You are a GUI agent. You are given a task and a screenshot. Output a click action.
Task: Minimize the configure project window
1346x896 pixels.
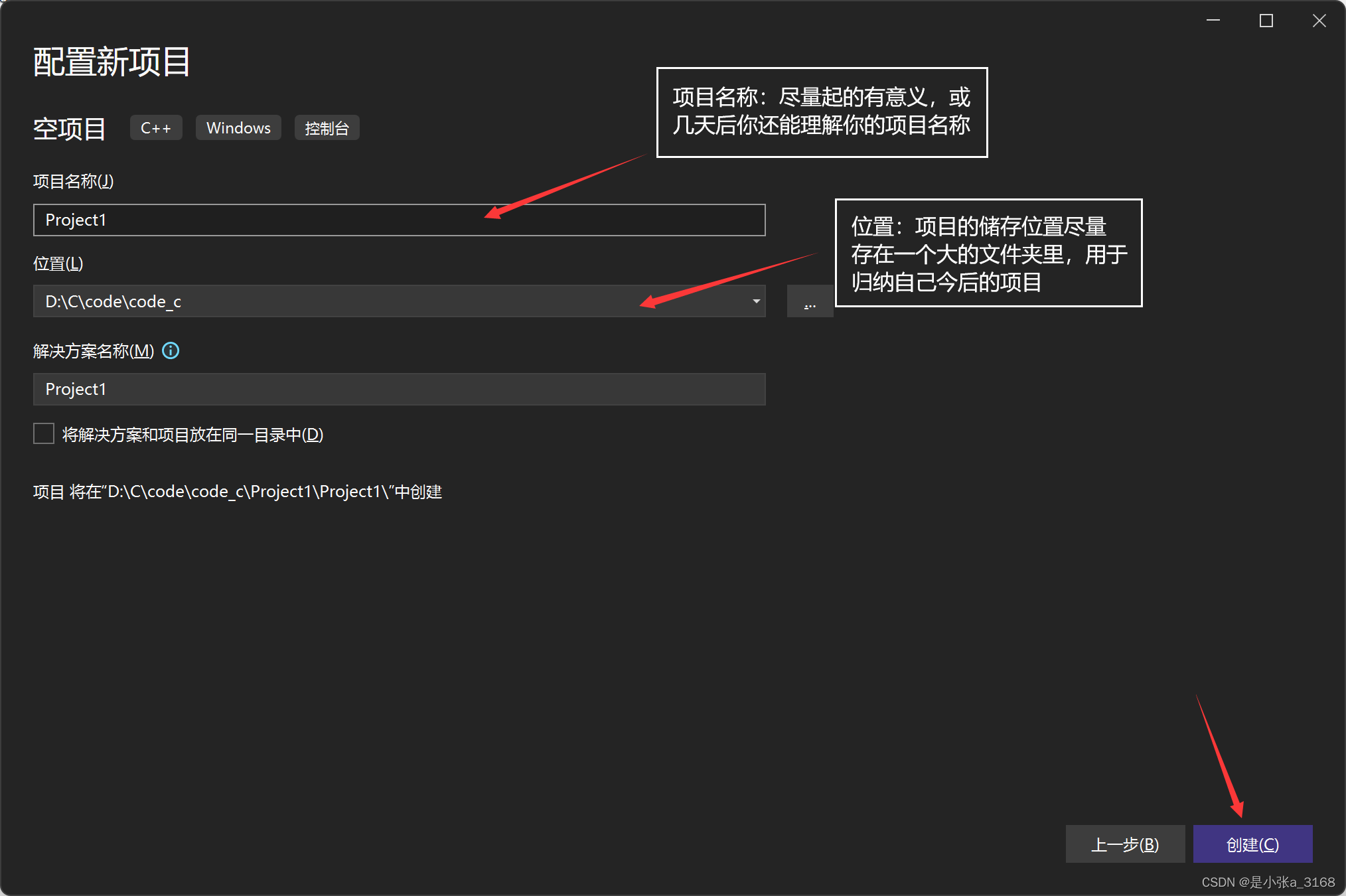coord(1213,21)
